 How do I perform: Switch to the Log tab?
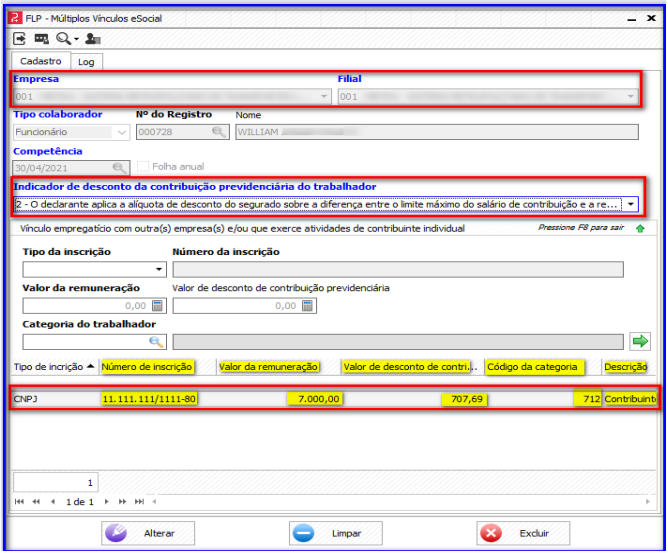tap(86, 62)
